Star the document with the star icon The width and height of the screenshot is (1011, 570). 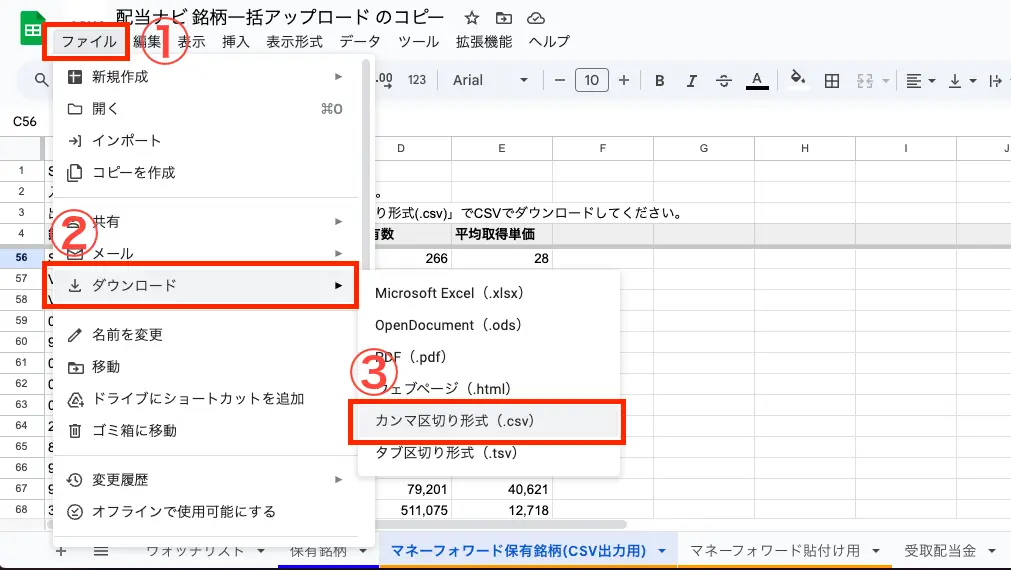(x=472, y=17)
